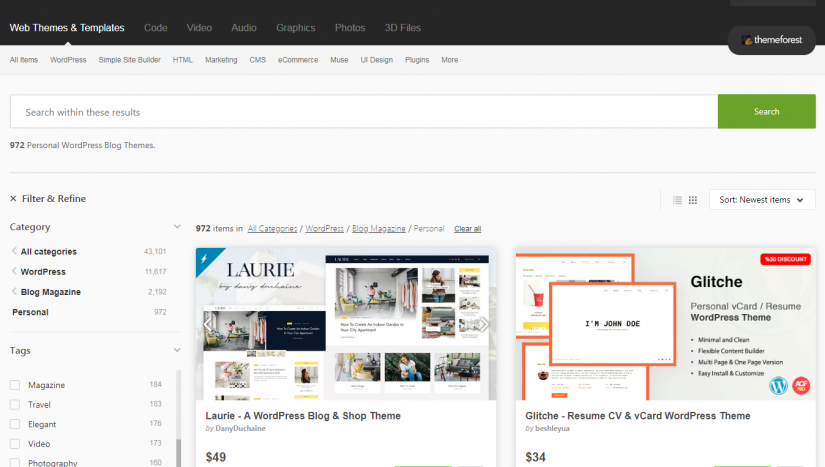Select Personal category in sidebar

click(31, 312)
